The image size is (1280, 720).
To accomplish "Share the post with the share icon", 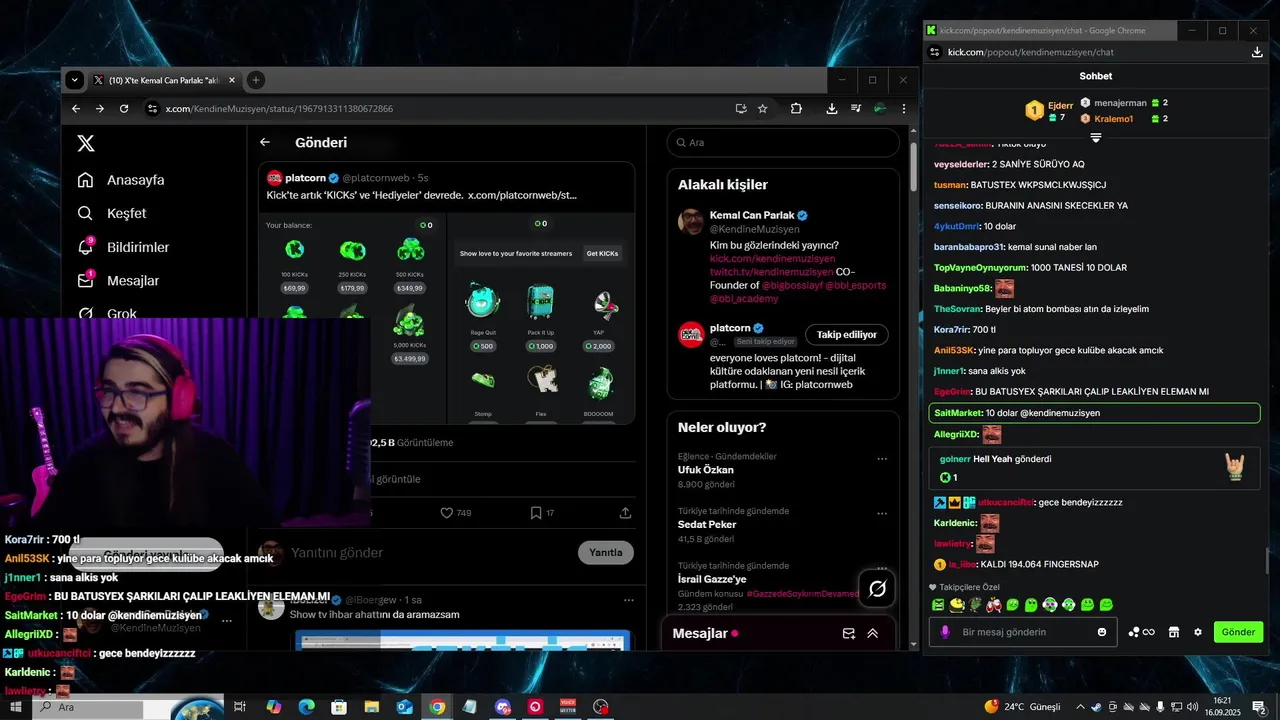I will pos(626,513).
